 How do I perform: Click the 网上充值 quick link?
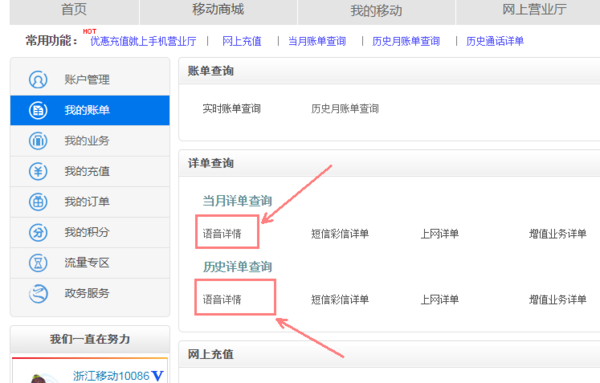click(x=242, y=41)
